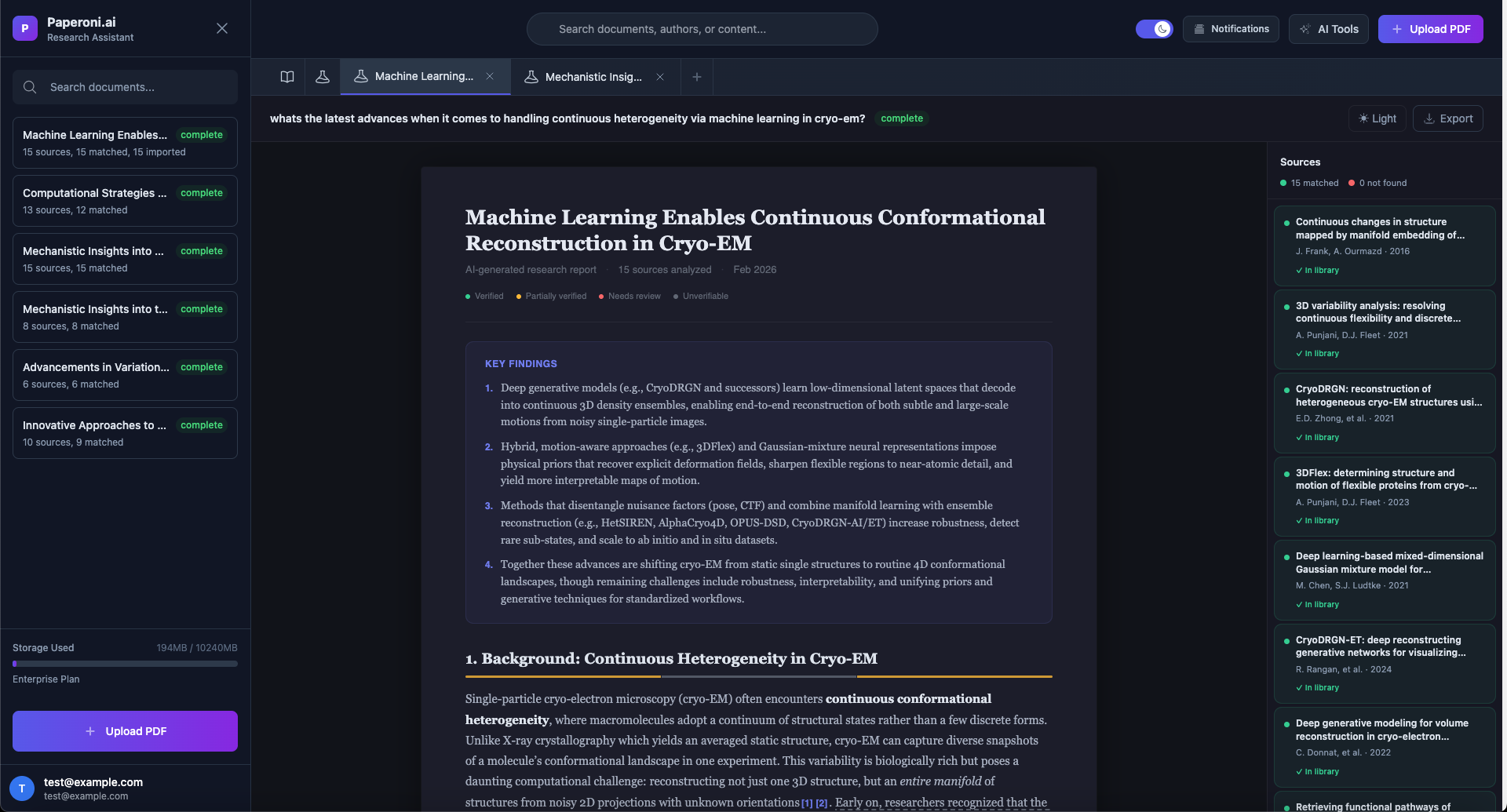Open the Notifications panel
The image size is (1507, 812).
(1230, 28)
